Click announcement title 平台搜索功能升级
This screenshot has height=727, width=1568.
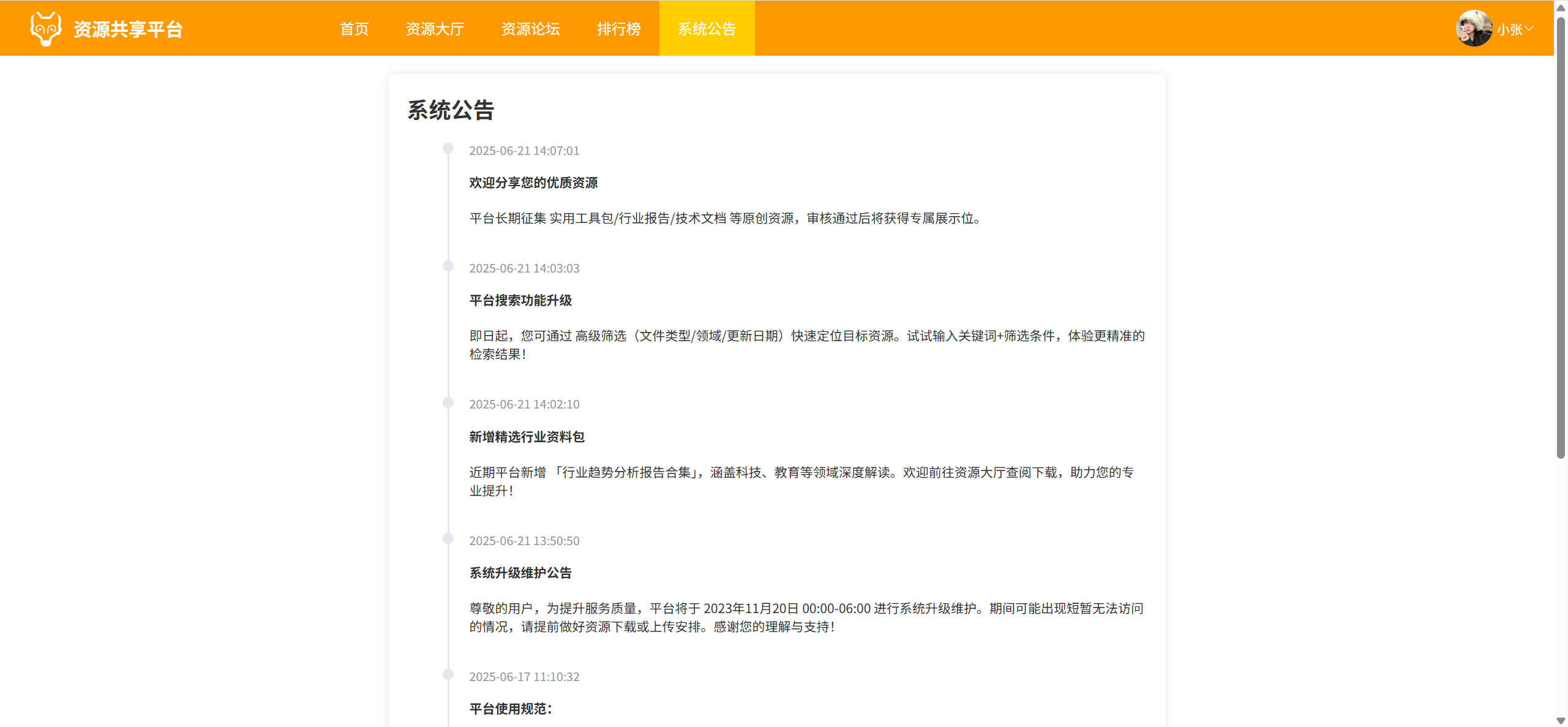(520, 301)
